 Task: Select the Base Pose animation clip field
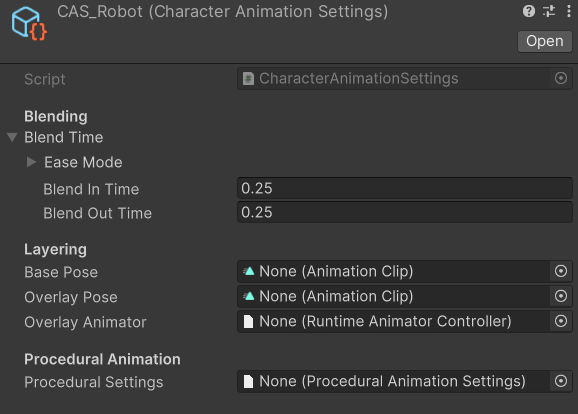(x=393, y=271)
